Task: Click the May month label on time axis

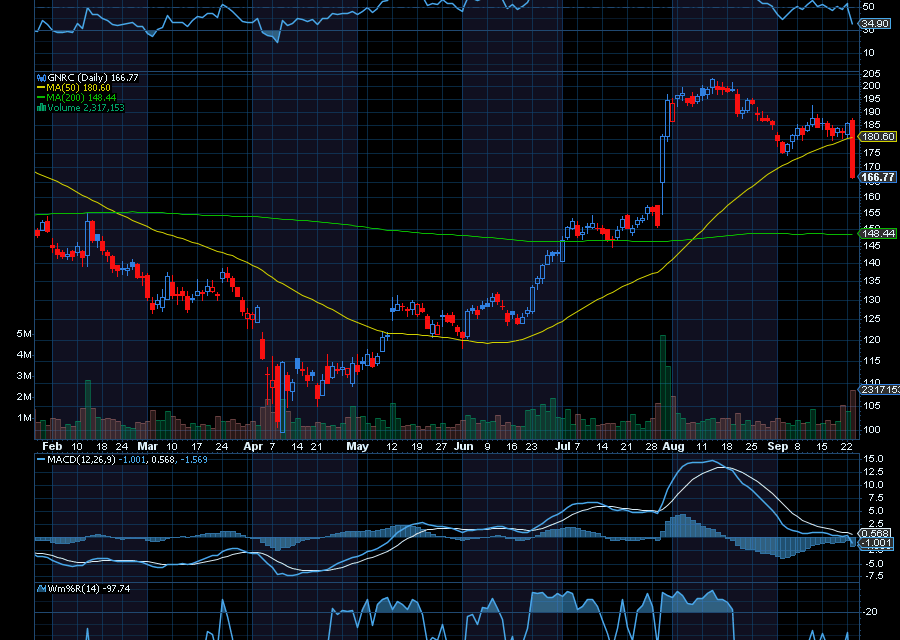Action: point(358,447)
